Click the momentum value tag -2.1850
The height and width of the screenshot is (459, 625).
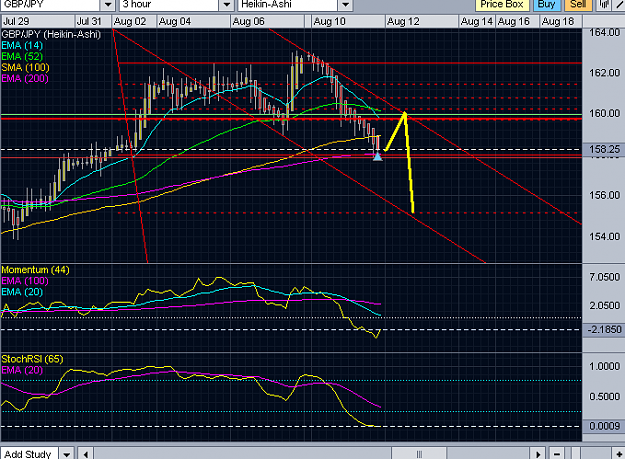tap(604, 330)
